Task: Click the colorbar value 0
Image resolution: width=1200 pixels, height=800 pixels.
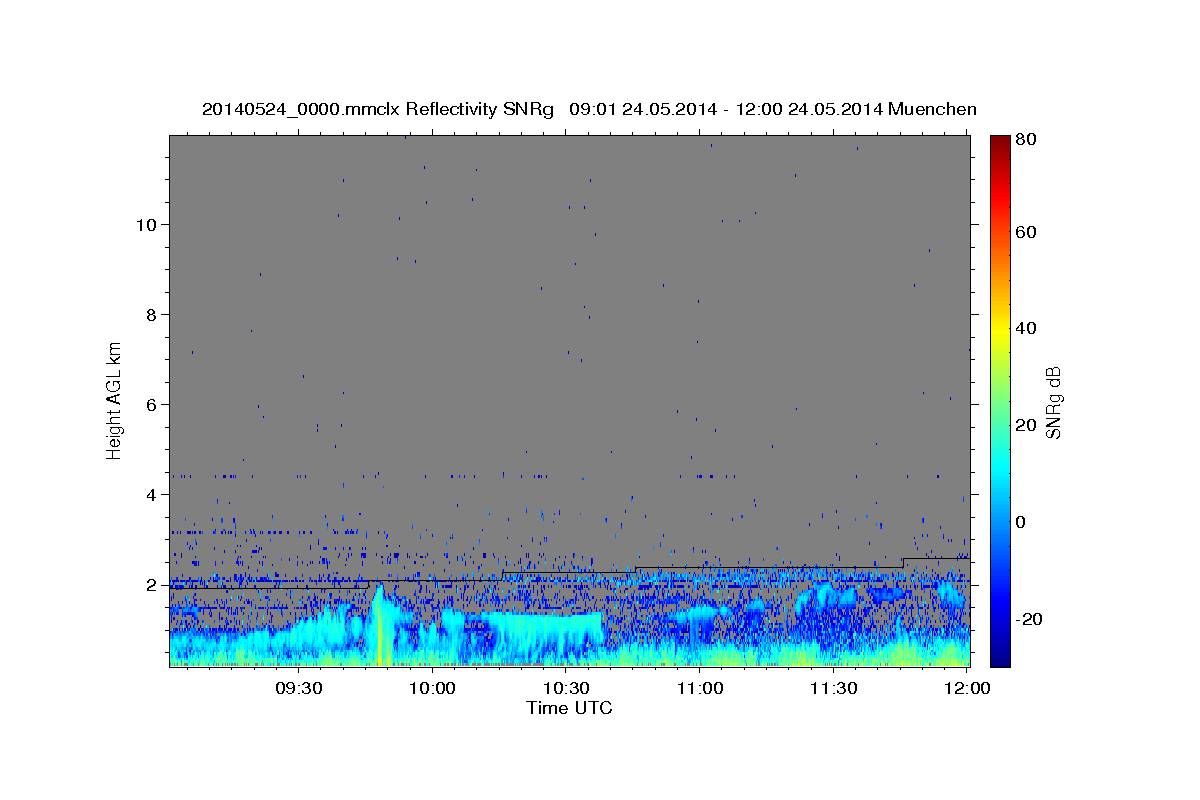Action: (x=1023, y=522)
